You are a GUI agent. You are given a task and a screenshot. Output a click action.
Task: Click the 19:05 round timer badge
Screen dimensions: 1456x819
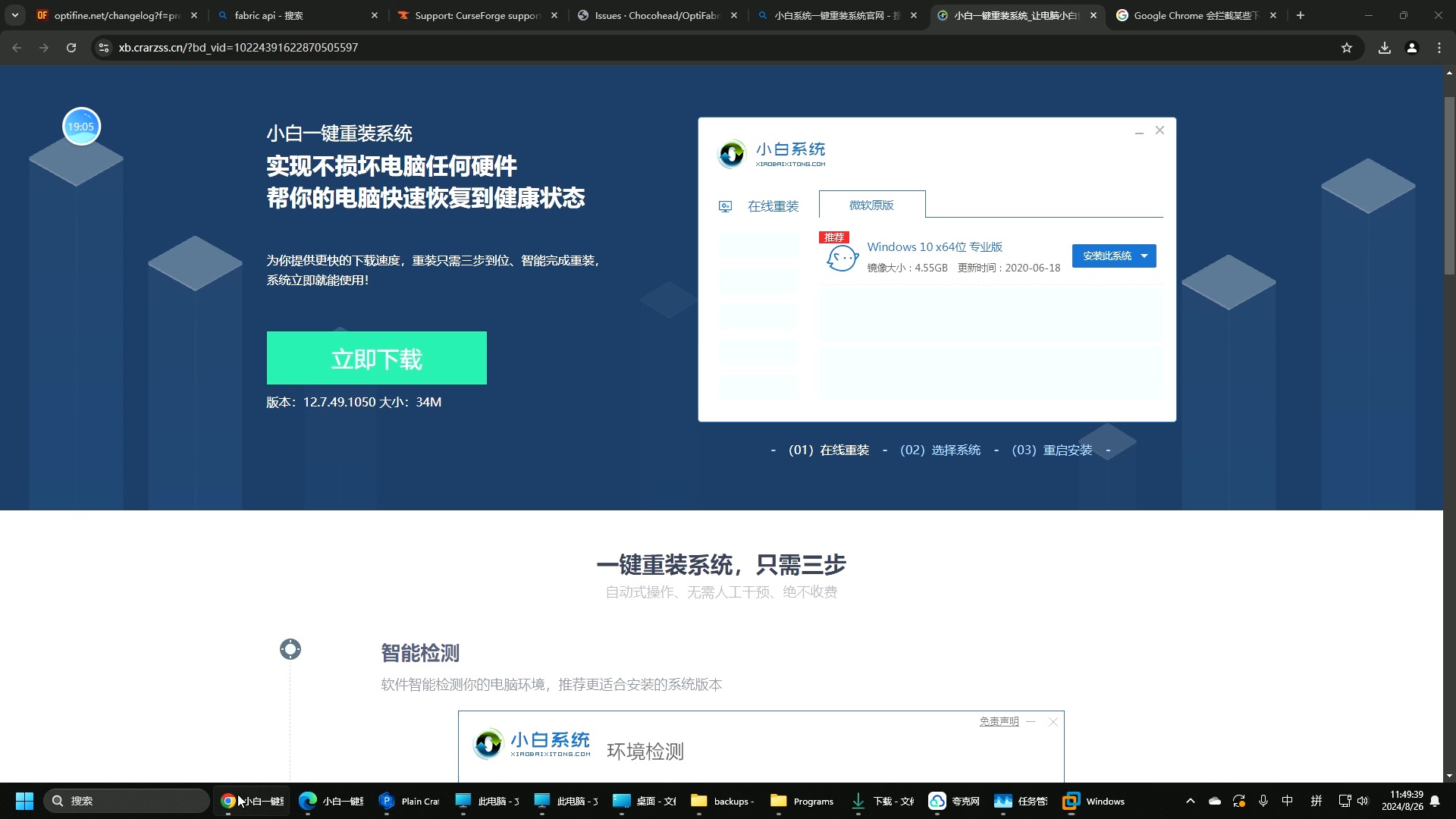click(81, 127)
